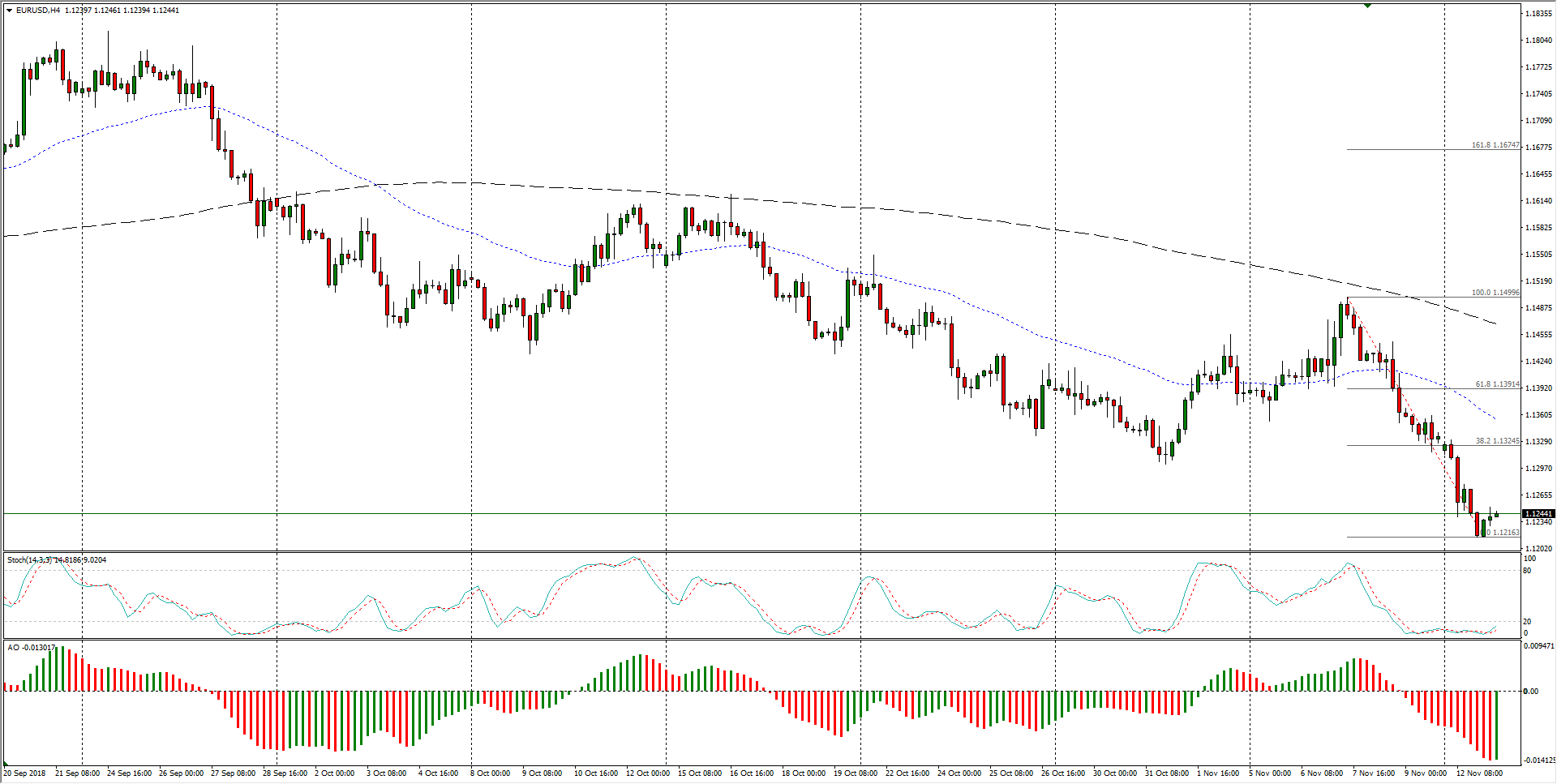This screenshot has width=1557, height=784.
Task: Click the green triangle at bottom-left corner
Action: click(6, 765)
